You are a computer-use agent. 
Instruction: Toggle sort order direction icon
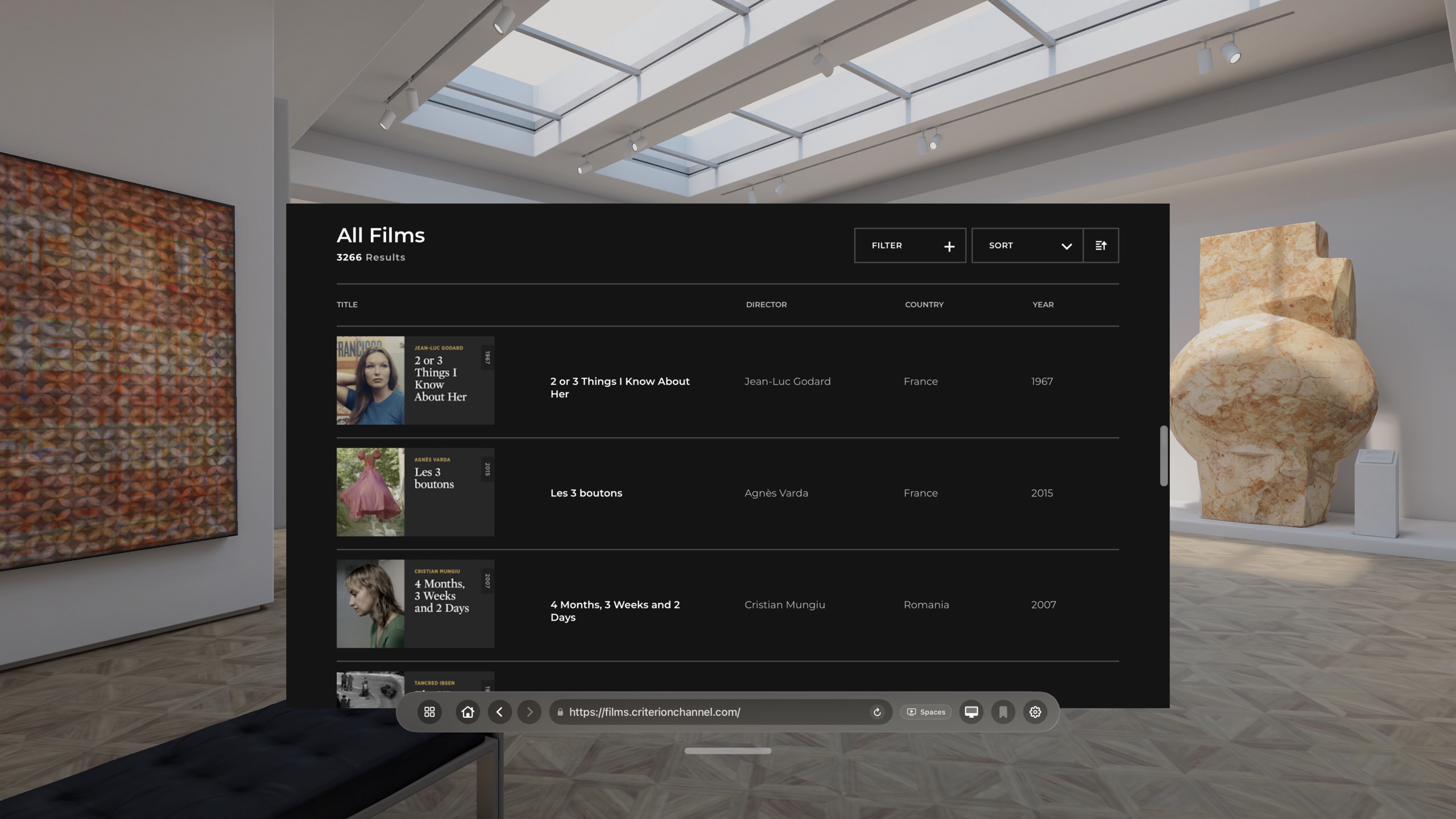pos(1101,246)
